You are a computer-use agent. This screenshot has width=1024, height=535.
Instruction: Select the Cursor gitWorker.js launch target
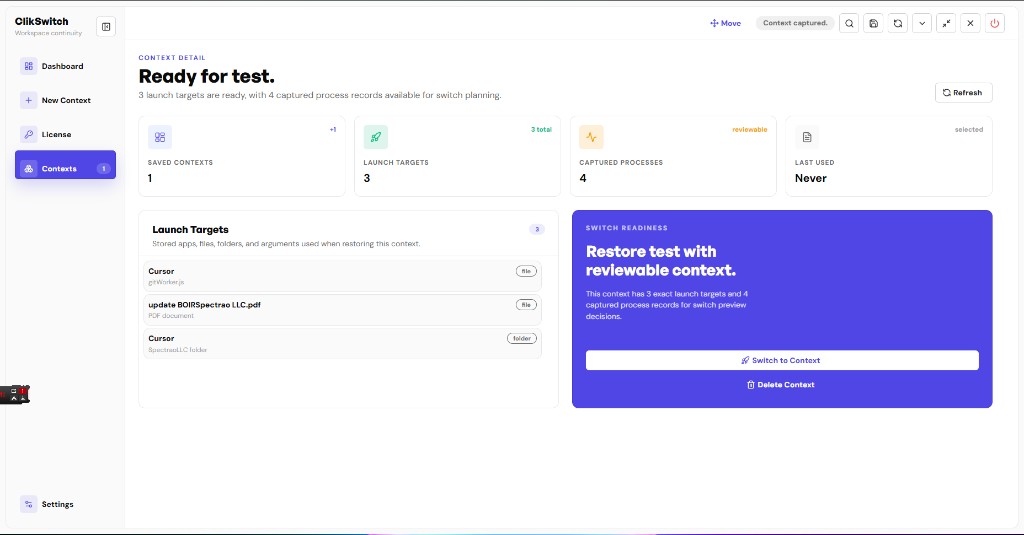[x=342, y=276]
